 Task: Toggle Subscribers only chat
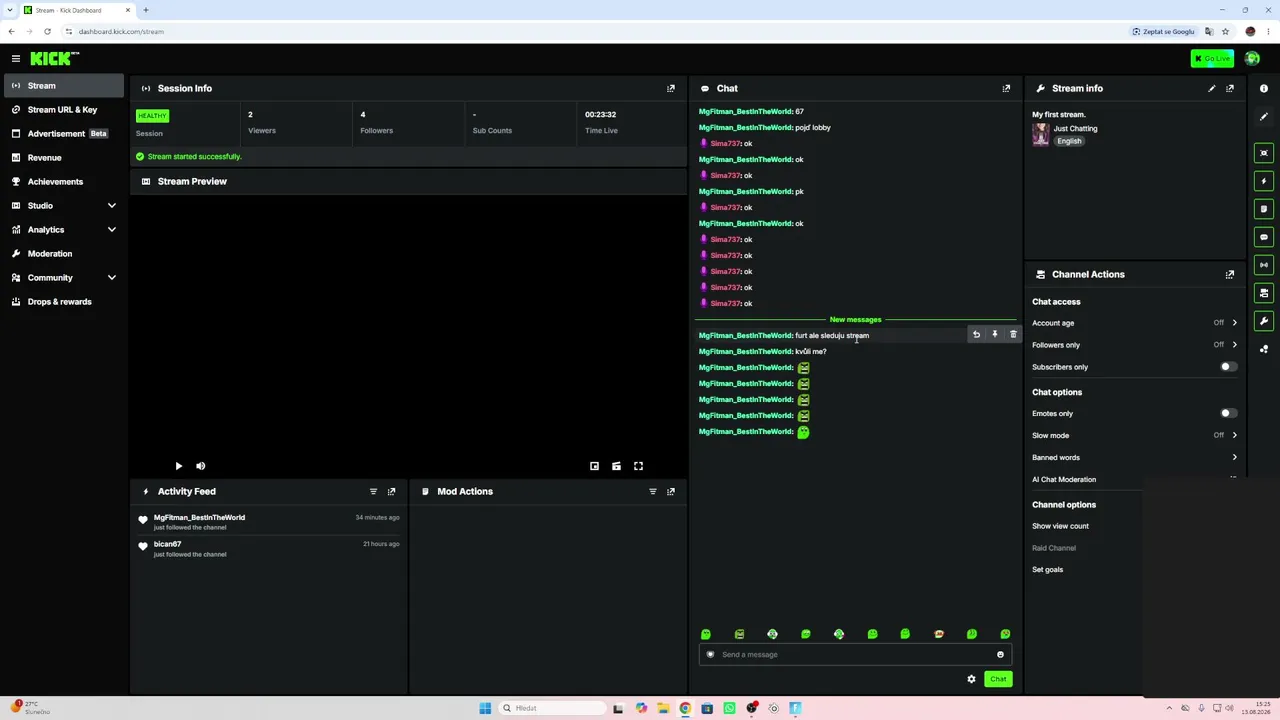(x=1228, y=367)
